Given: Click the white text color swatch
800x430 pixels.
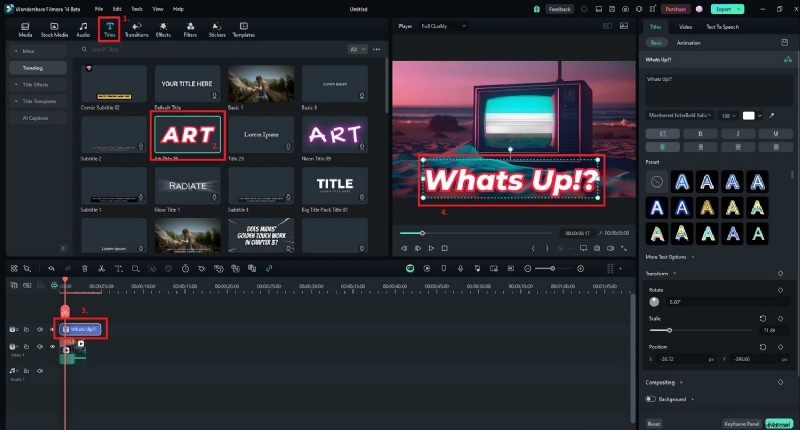Looking at the screenshot, I should 748,116.
